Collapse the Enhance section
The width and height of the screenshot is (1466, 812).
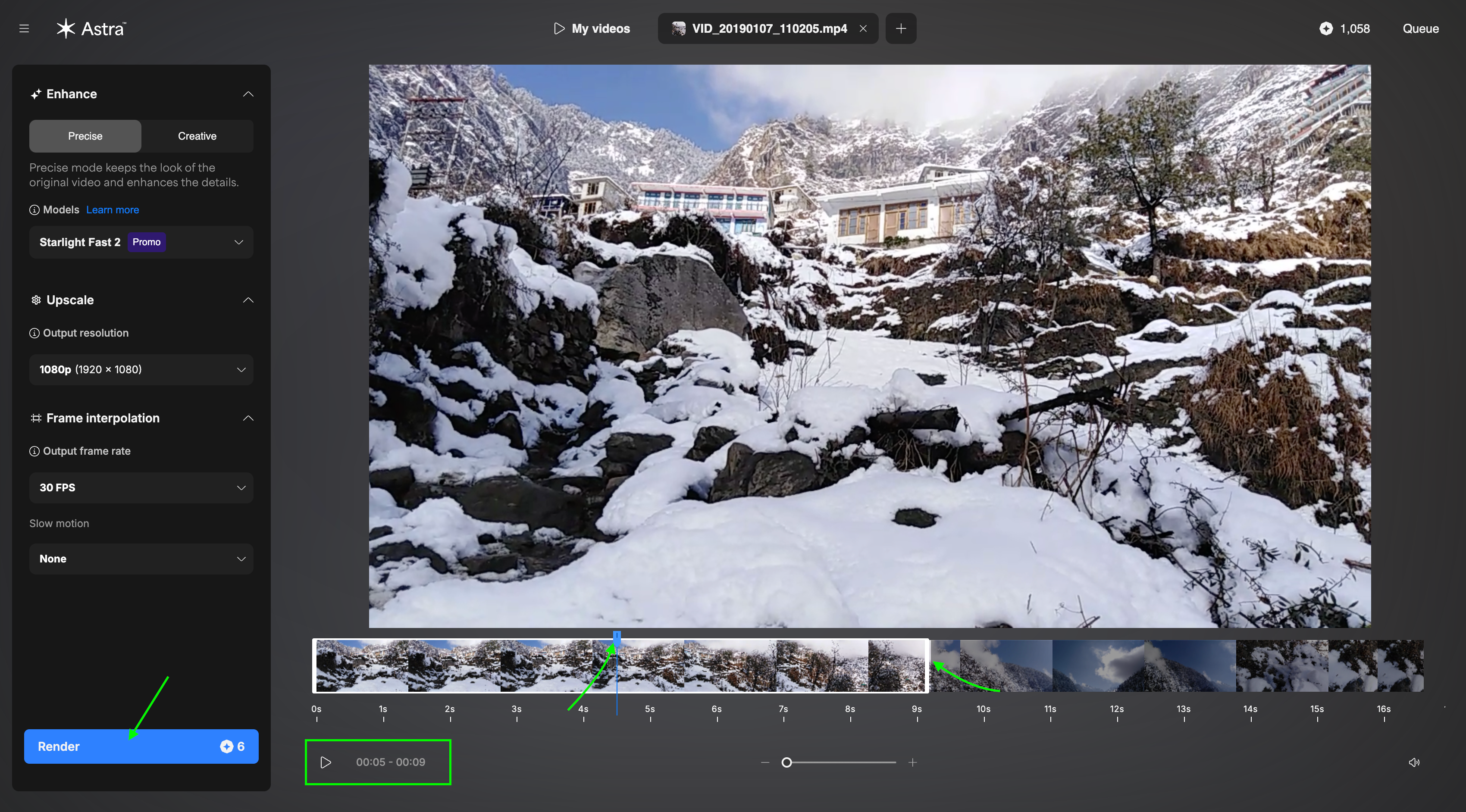248,94
